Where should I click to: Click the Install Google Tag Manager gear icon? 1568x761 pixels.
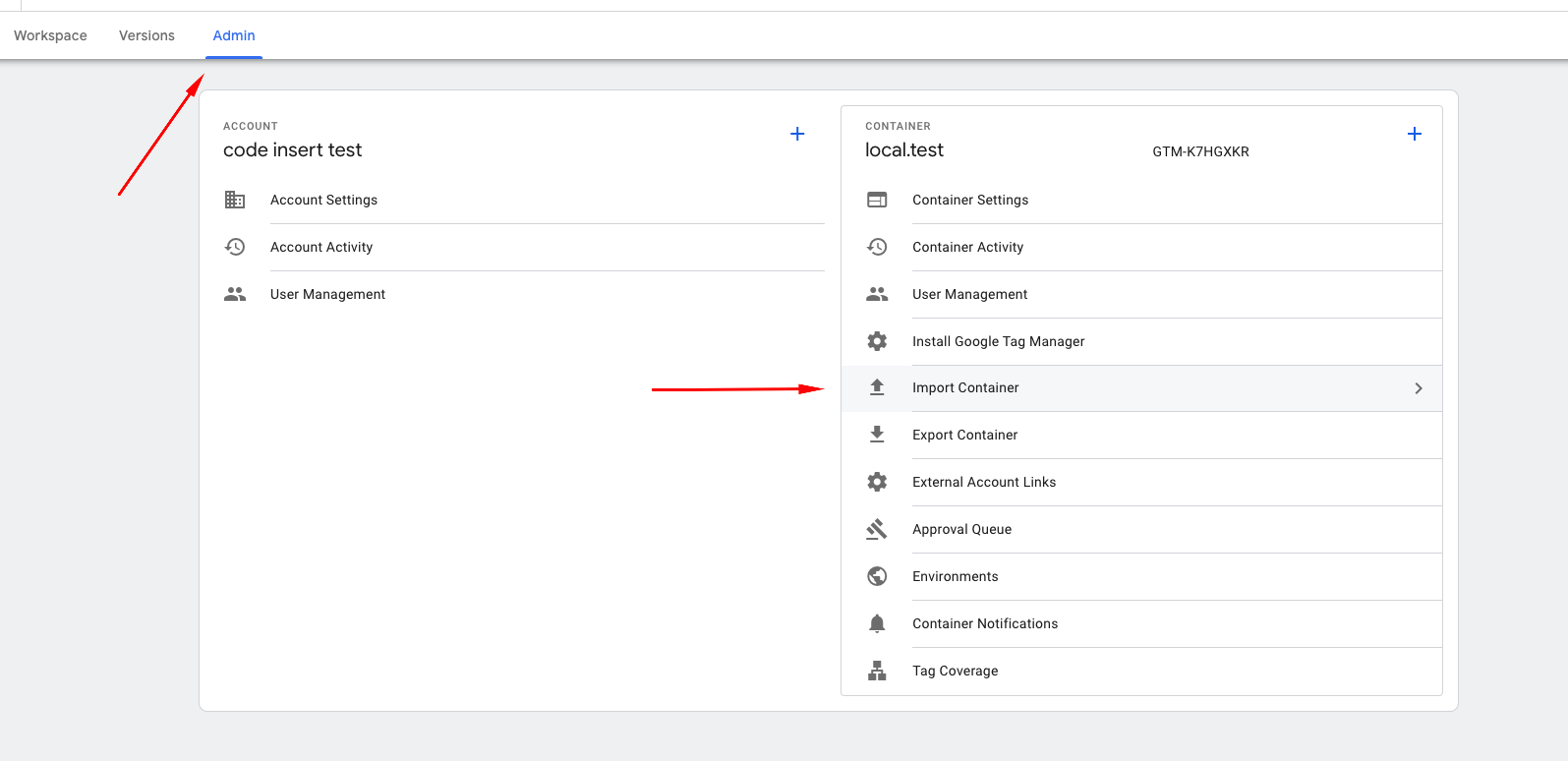pyautogui.click(x=877, y=341)
